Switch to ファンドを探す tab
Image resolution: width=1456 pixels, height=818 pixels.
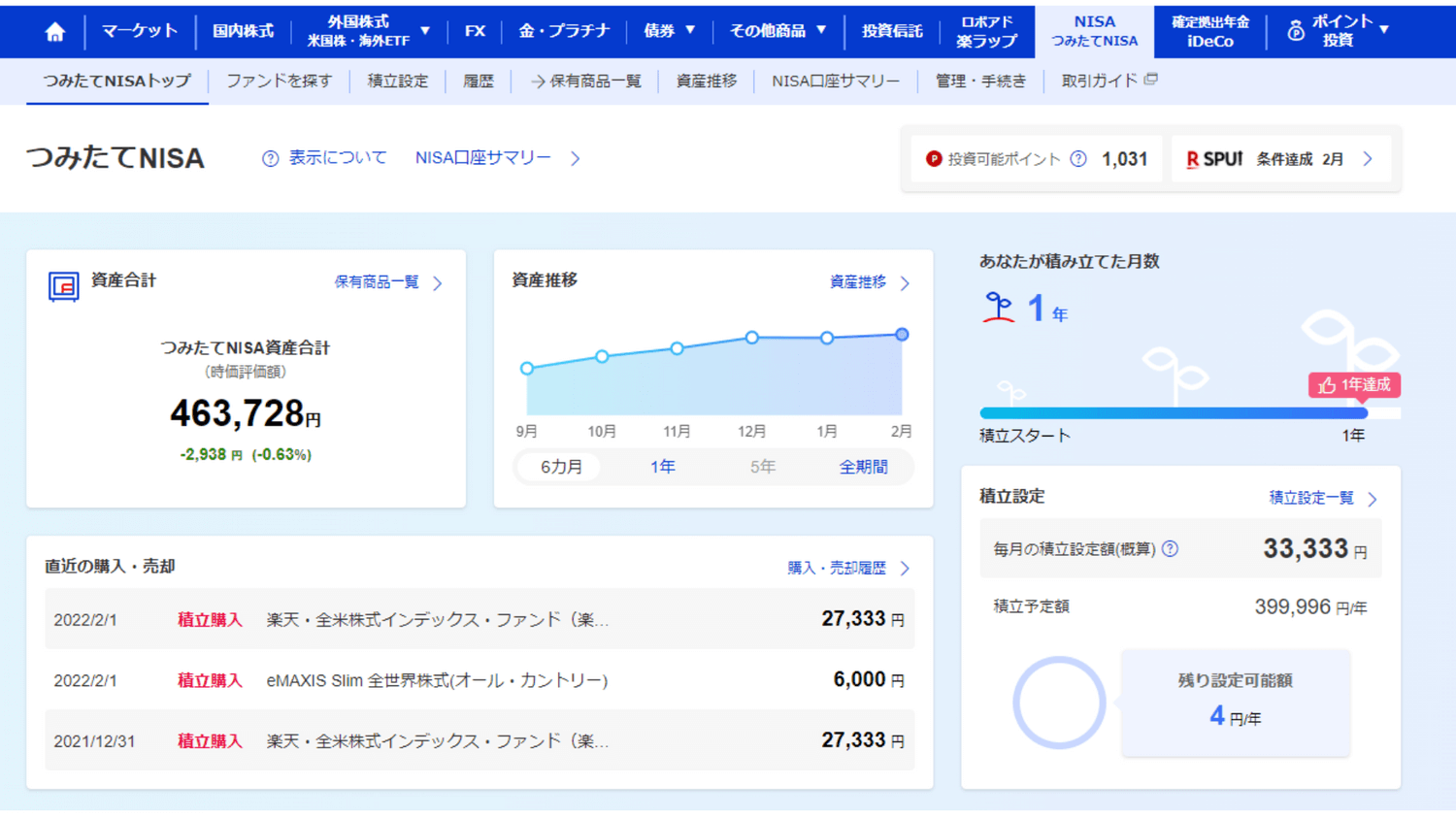point(279,82)
